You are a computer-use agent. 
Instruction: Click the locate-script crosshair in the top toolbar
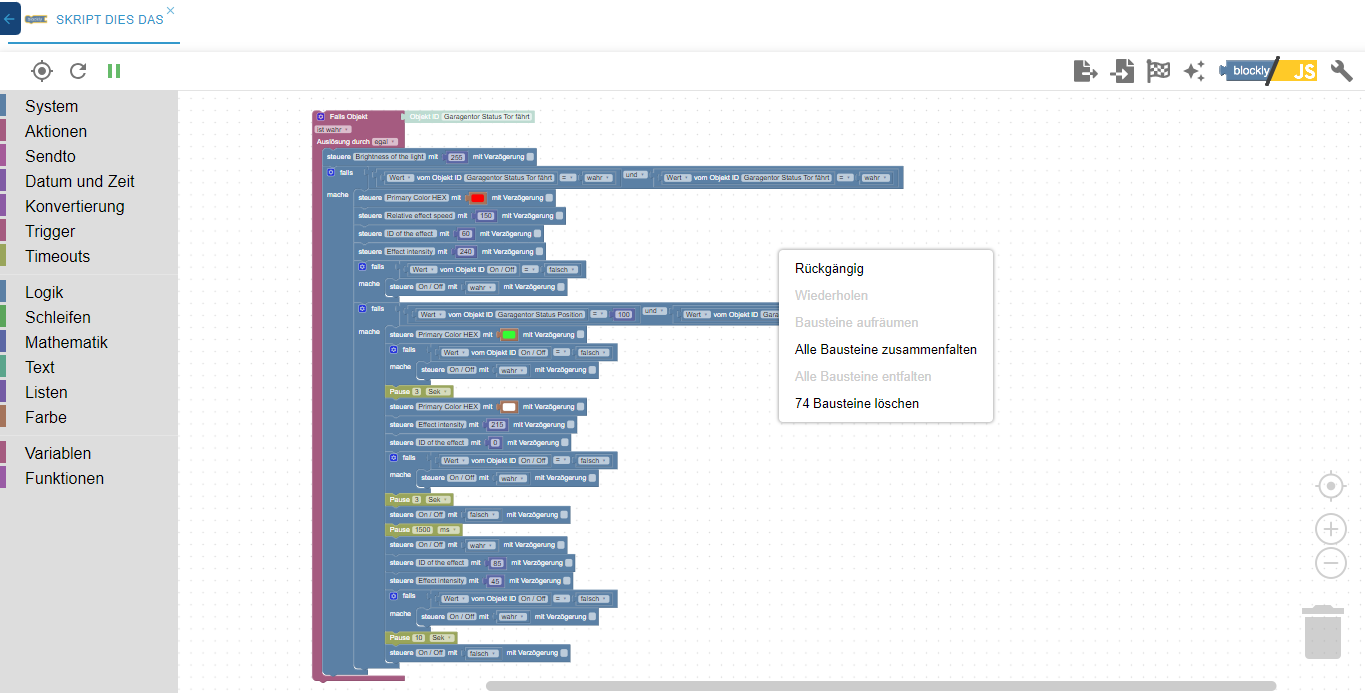(42, 71)
